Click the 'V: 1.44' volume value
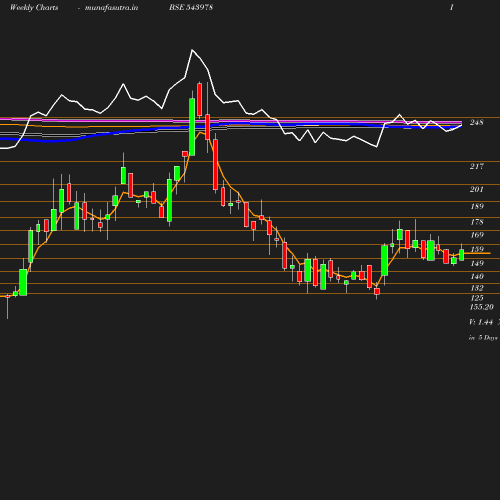500x500 pixels. [481, 322]
